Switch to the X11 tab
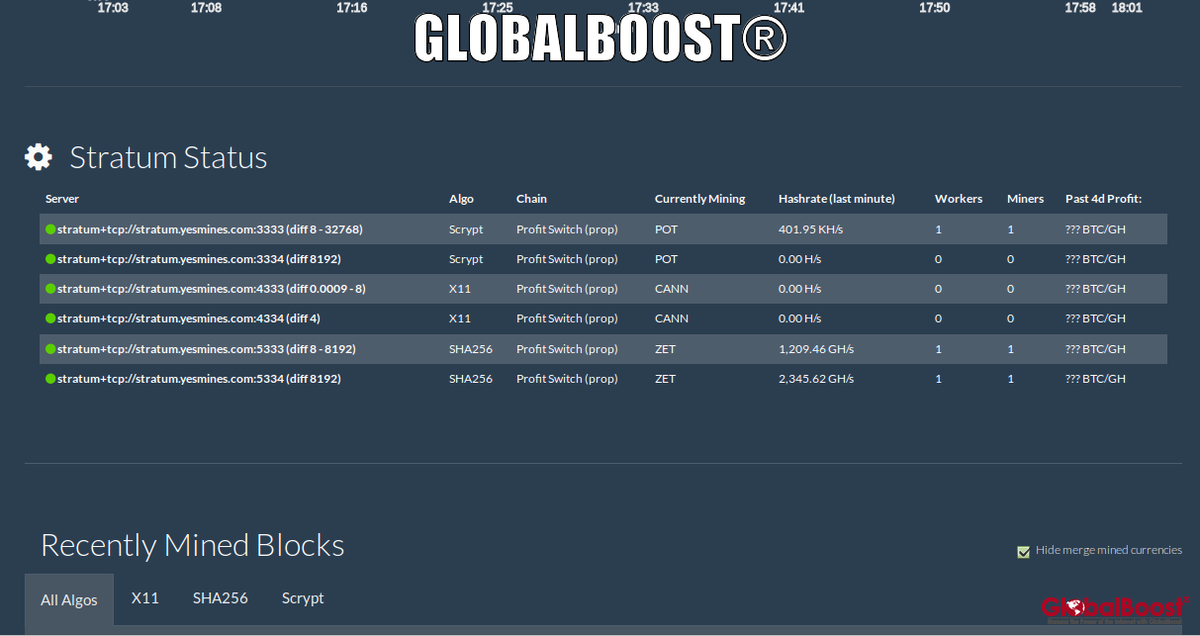Viewport: 1200px width, 636px height. coord(145,598)
